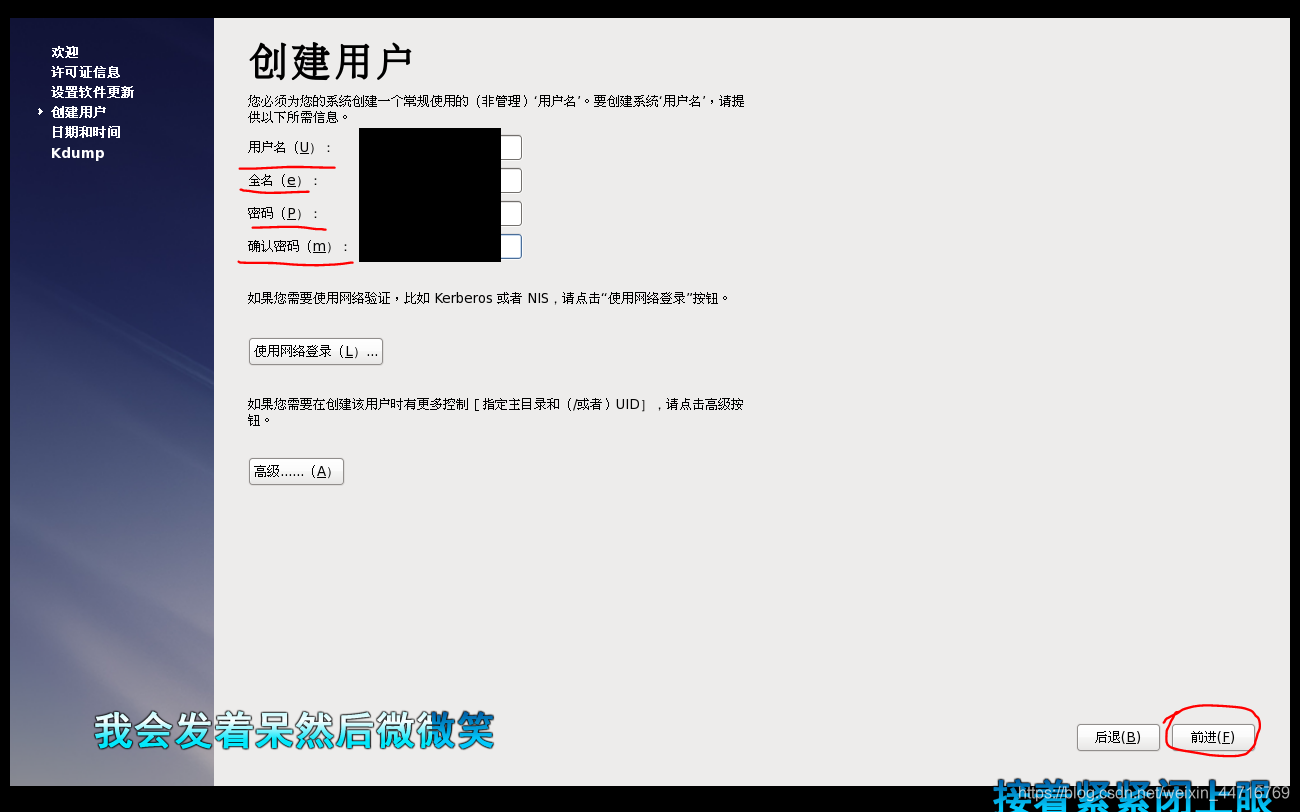Focus the 确认密码 confirm password field
1300x812 pixels.
point(440,246)
